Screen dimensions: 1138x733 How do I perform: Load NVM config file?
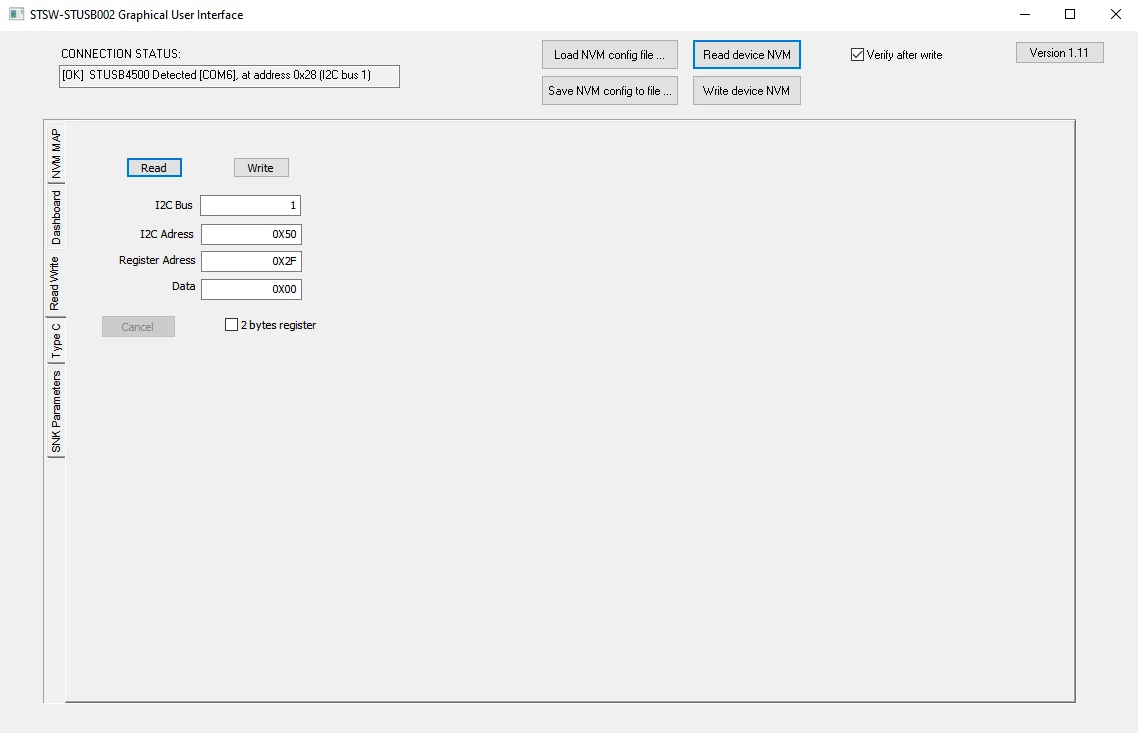tap(610, 54)
